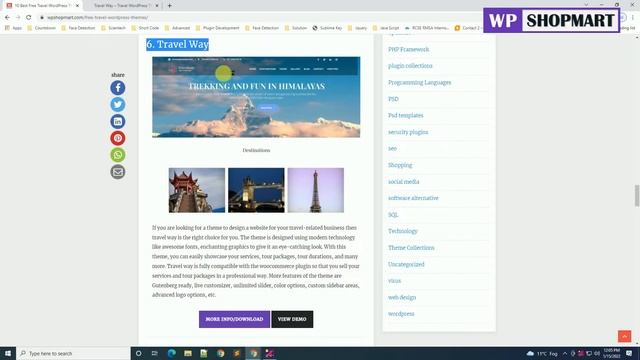The width and height of the screenshot is (640, 360).
Task: Open the Uncategorized category link
Action: pos(406,264)
